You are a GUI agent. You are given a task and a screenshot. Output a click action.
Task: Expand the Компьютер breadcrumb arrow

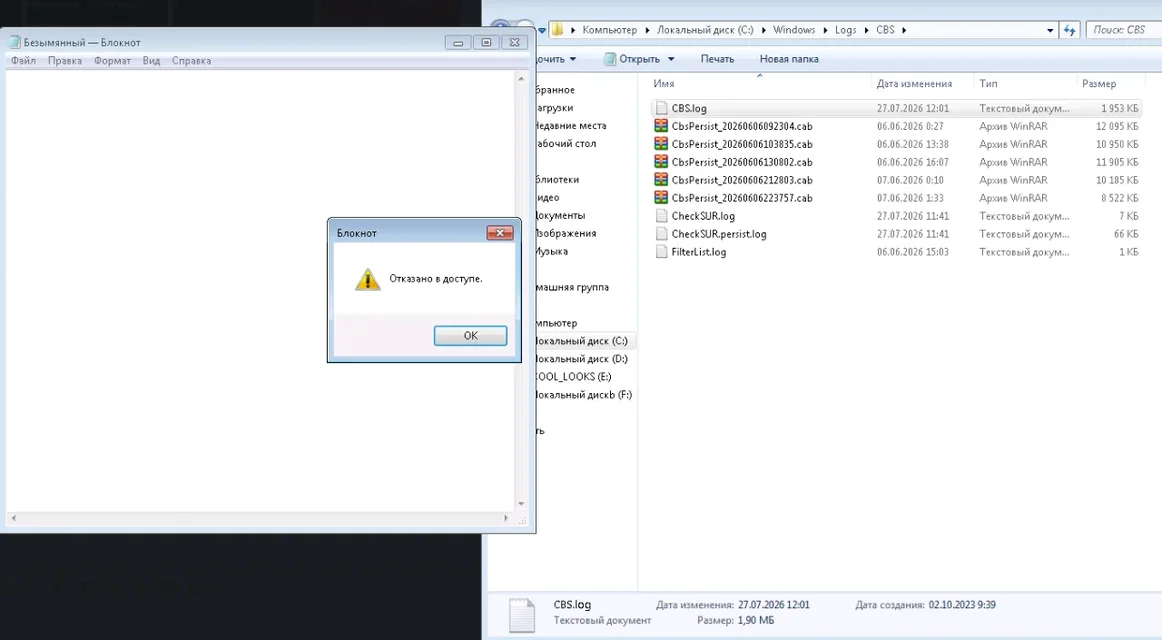pyautogui.click(x=647, y=30)
